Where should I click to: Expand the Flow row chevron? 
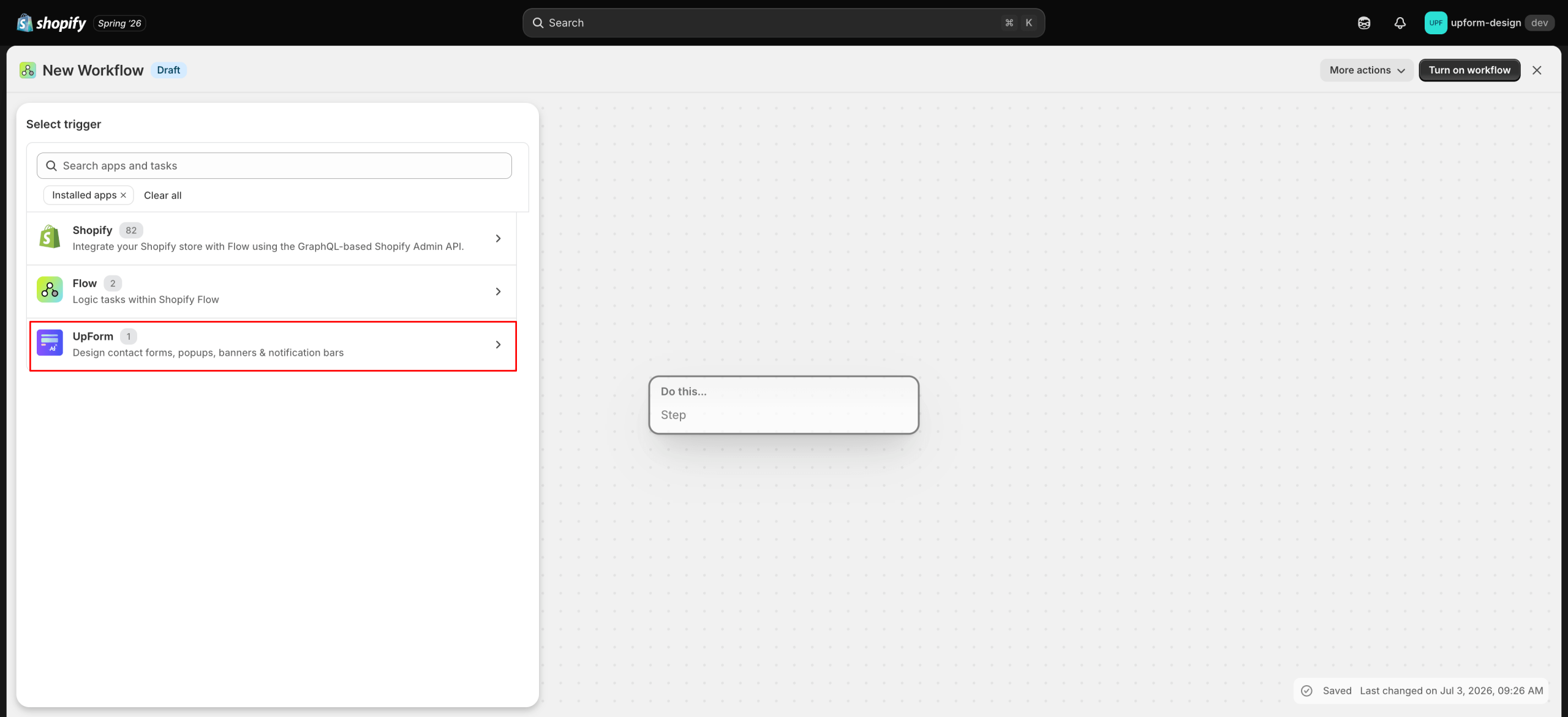[498, 291]
